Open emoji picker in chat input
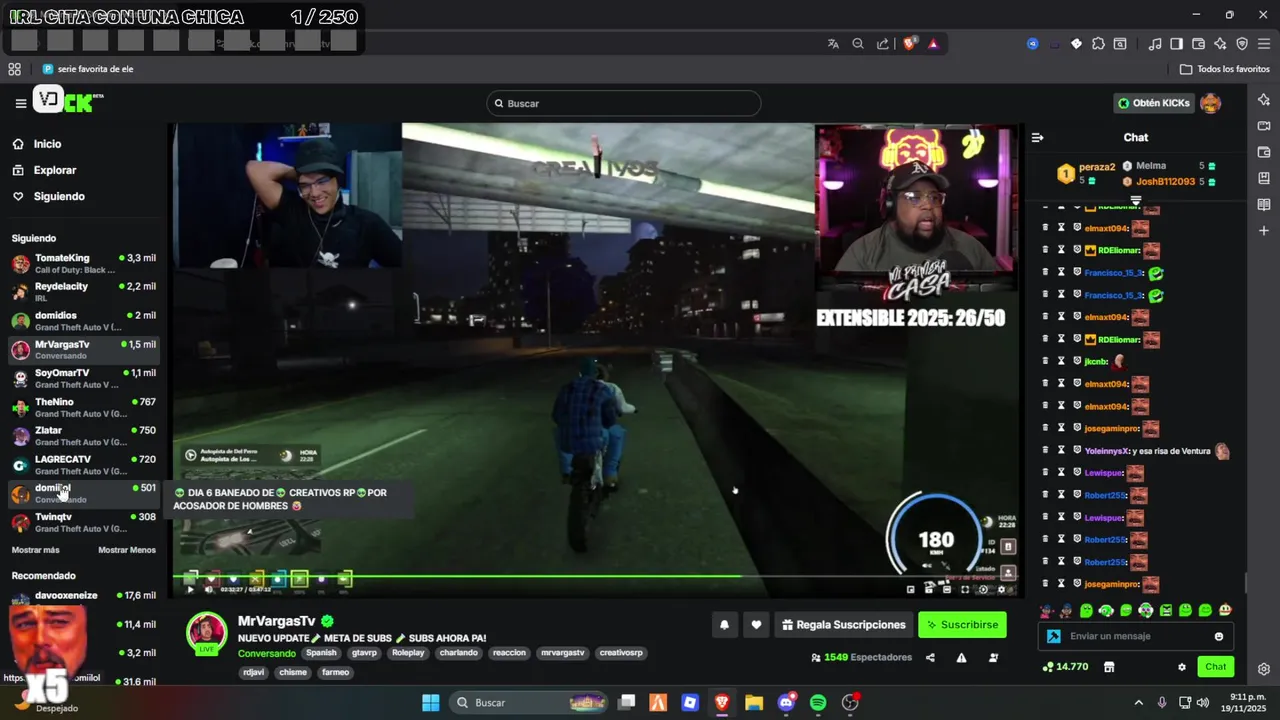This screenshot has width=1280, height=720. pyautogui.click(x=1218, y=636)
